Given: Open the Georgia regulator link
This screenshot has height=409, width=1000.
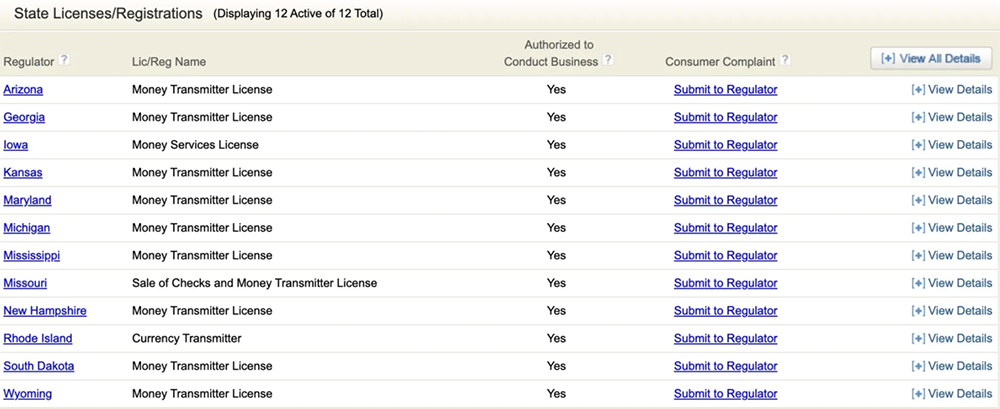Looking at the screenshot, I should [x=24, y=117].
